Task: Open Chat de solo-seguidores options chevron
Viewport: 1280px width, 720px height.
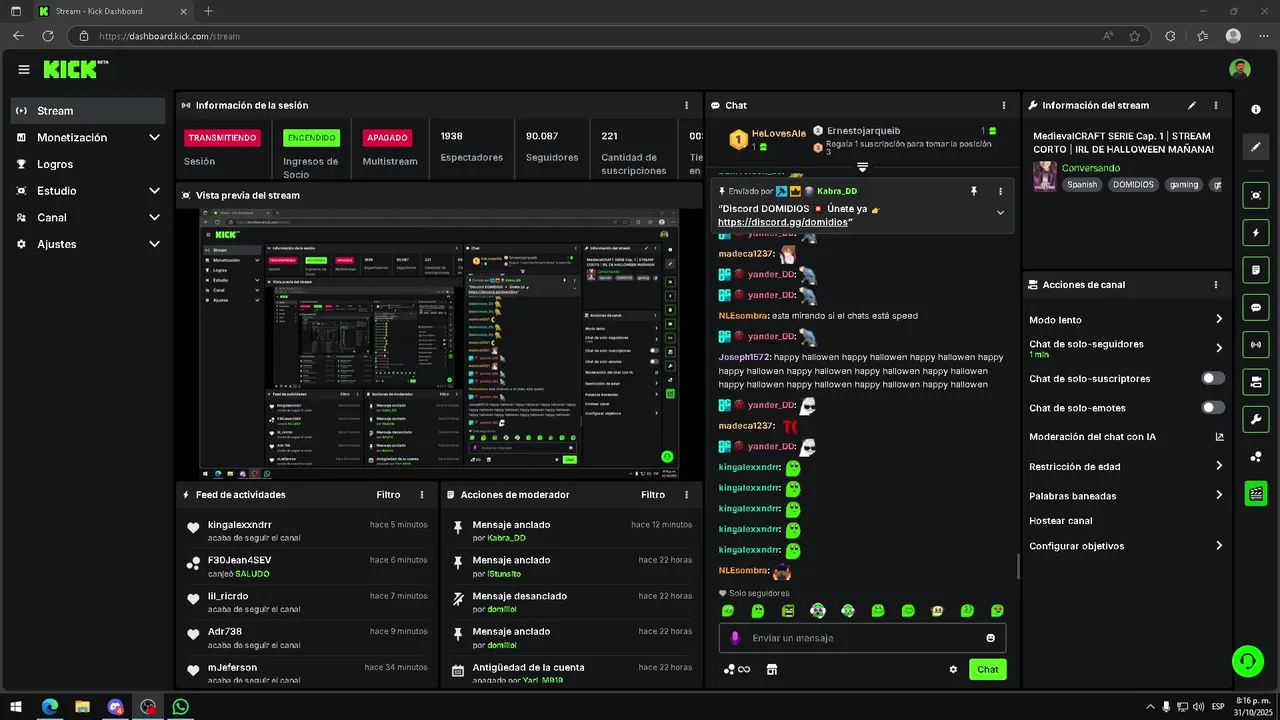Action: pyautogui.click(x=1219, y=348)
